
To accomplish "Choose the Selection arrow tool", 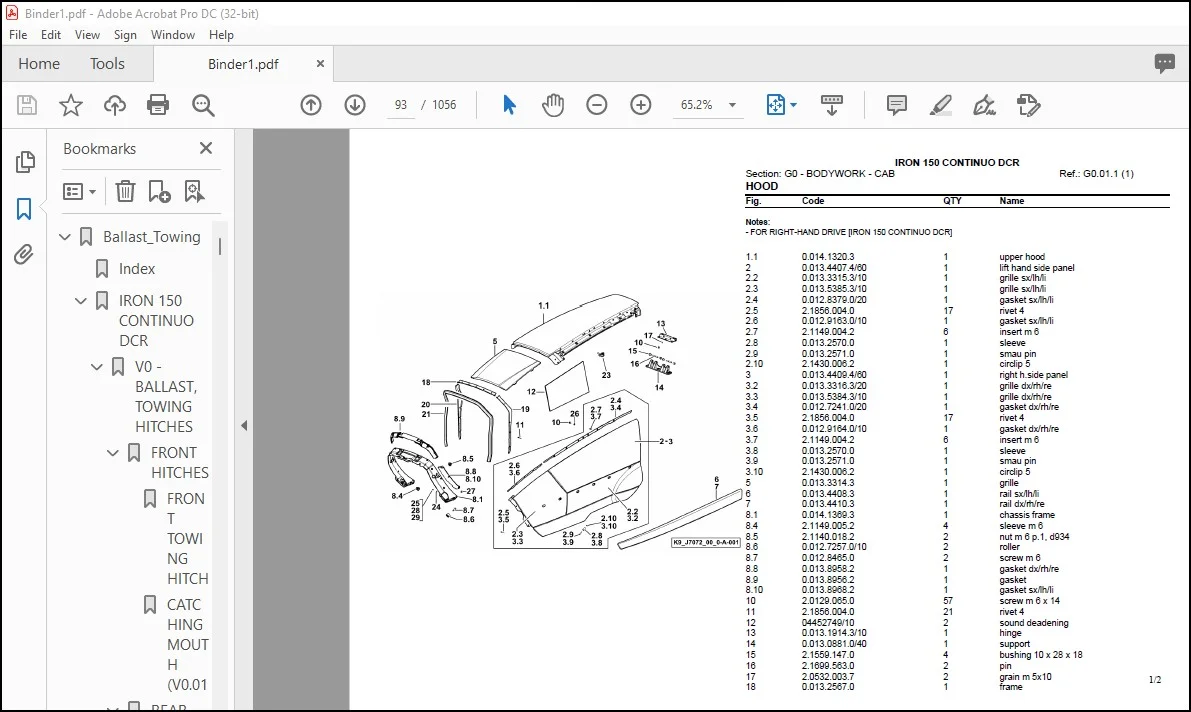I will point(509,105).
